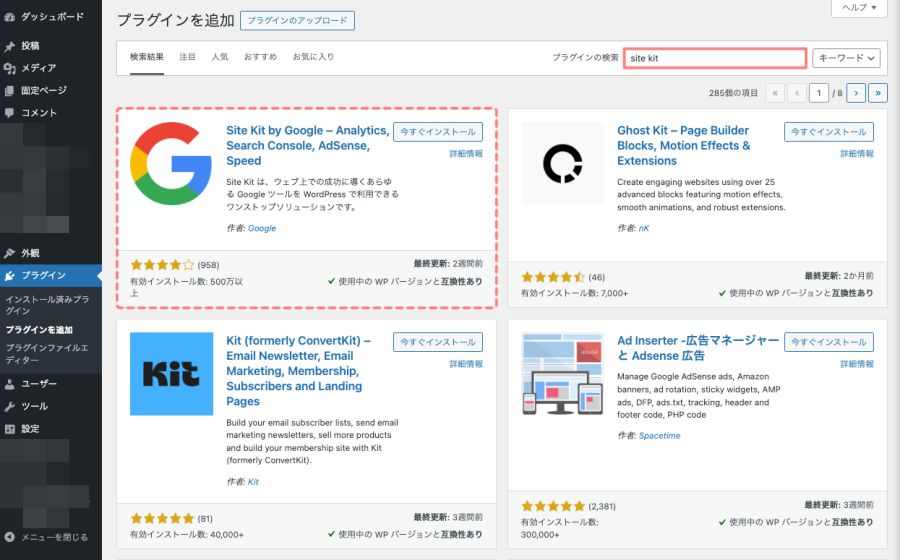
Task: Click the Kit blue plugin logo
Action: (171, 374)
